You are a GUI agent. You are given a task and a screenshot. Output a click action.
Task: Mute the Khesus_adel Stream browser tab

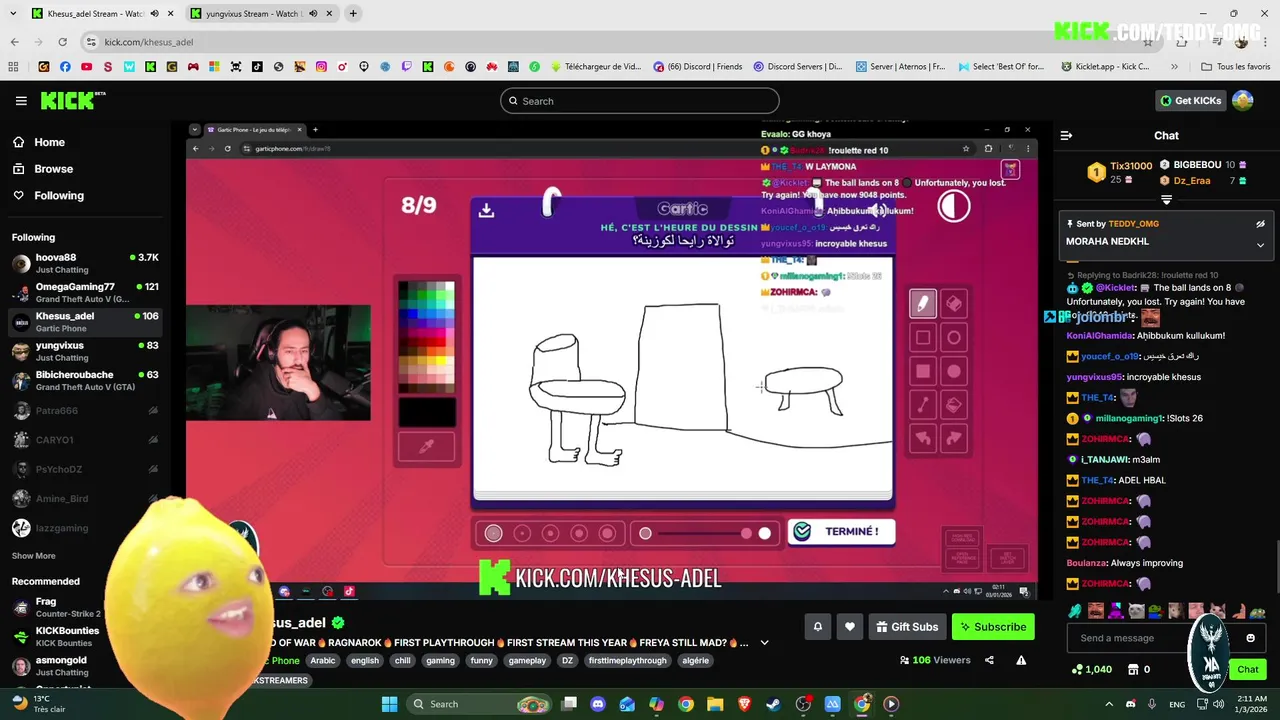[155, 14]
